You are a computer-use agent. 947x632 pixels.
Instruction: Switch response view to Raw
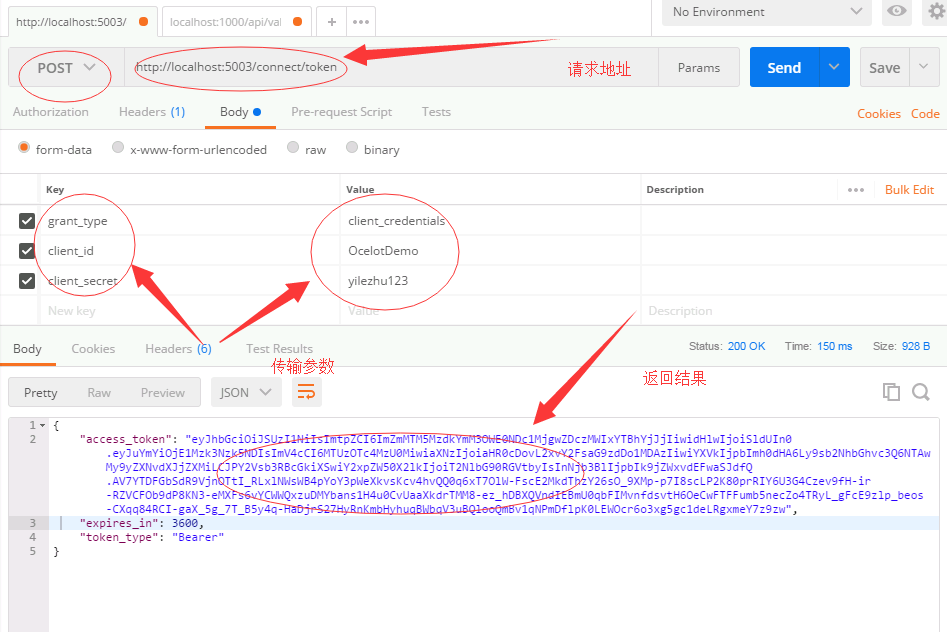pyautogui.click(x=99, y=393)
